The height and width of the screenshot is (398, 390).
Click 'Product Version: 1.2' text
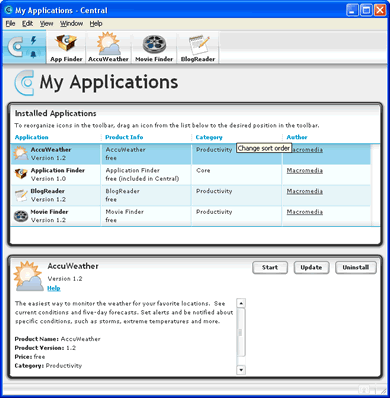coord(45,348)
